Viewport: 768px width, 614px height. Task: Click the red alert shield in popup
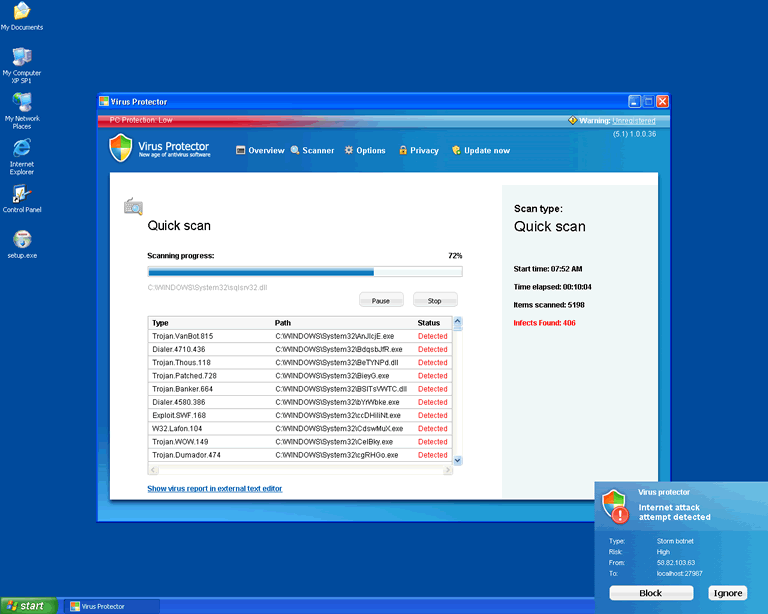pos(615,508)
